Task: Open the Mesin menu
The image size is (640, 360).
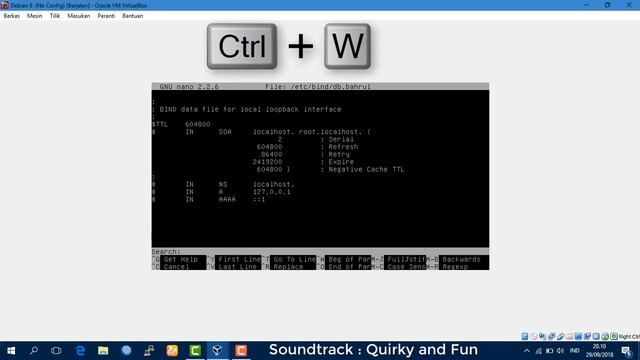Action: 34,16
